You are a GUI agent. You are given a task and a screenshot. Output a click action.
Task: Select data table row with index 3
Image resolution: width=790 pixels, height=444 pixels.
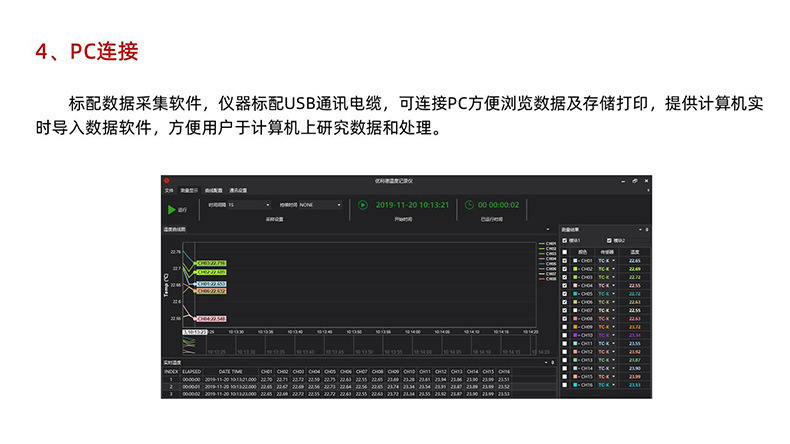[359, 394]
